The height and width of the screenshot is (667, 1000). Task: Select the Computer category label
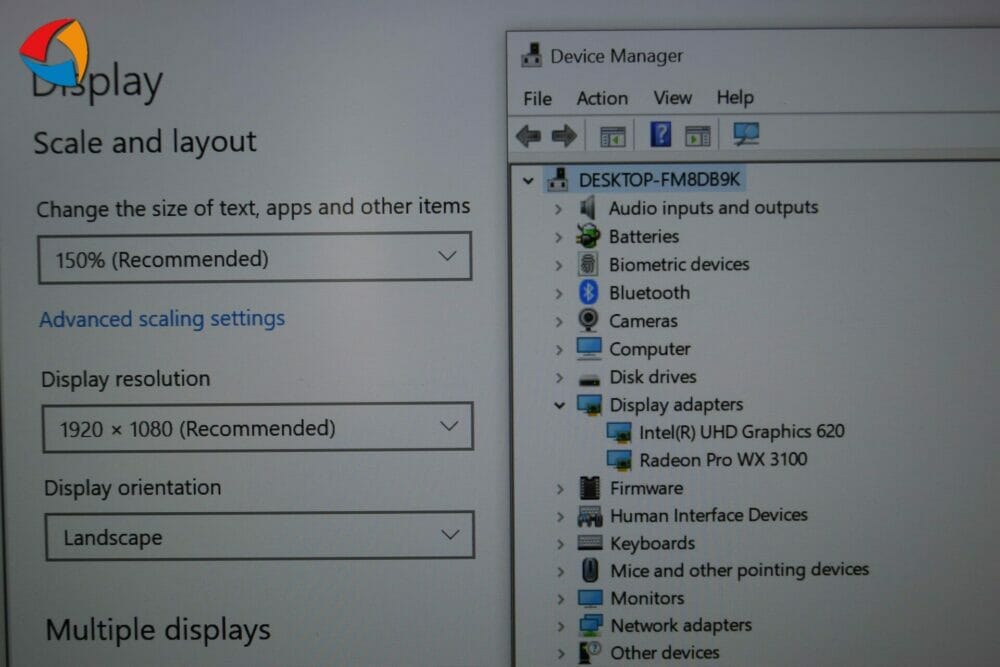point(649,349)
